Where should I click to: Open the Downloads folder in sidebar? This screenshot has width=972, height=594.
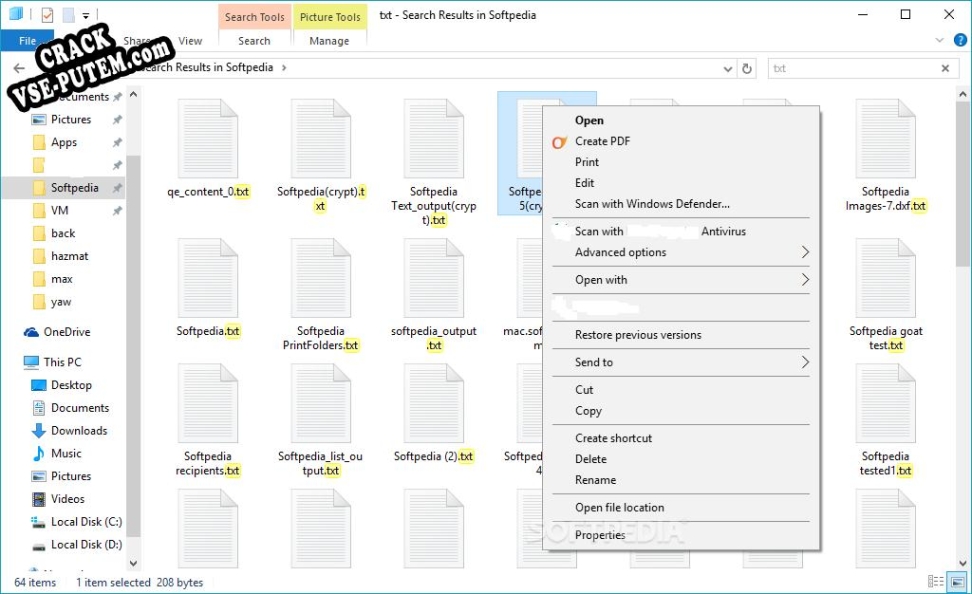click(x=79, y=431)
